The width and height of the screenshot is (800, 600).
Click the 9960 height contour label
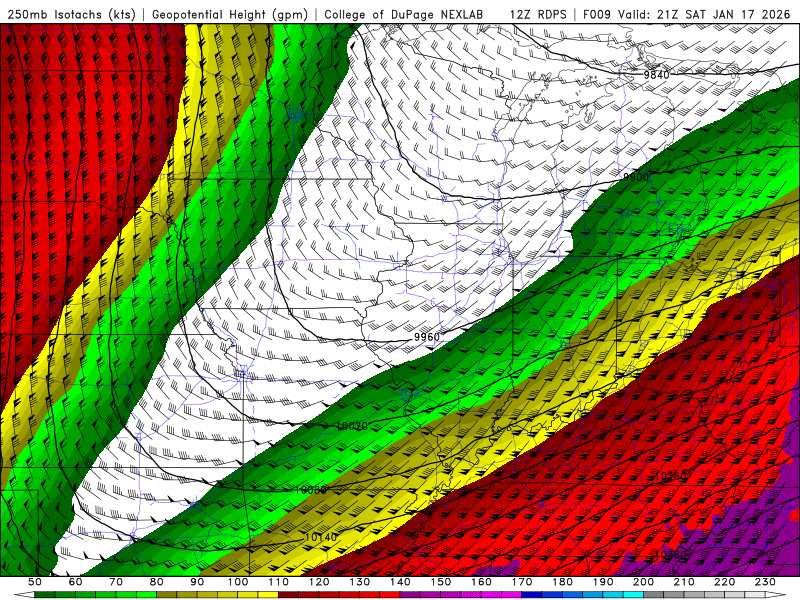click(427, 337)
